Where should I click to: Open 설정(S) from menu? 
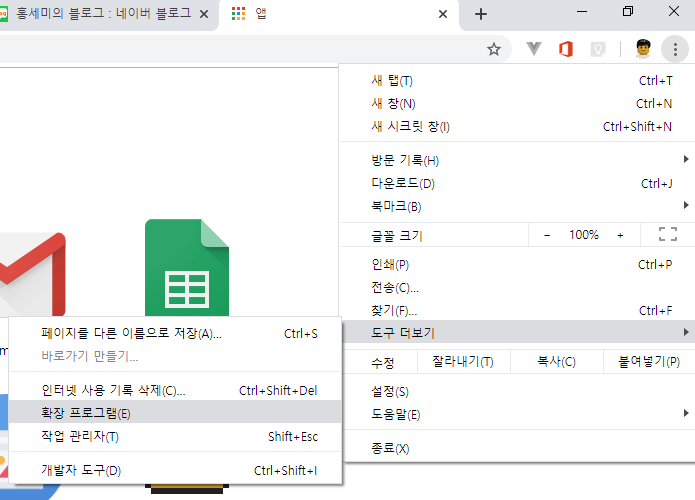click(x=517, y=391)
